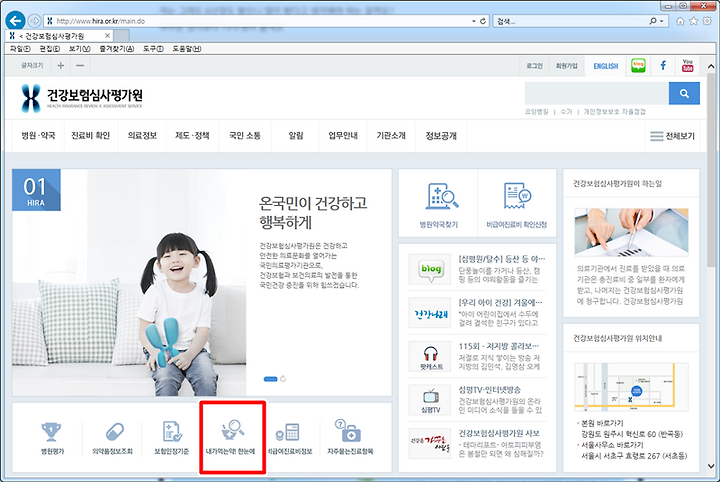
Task: Click the 본원 바로가기 link
Action: (602, 423)
